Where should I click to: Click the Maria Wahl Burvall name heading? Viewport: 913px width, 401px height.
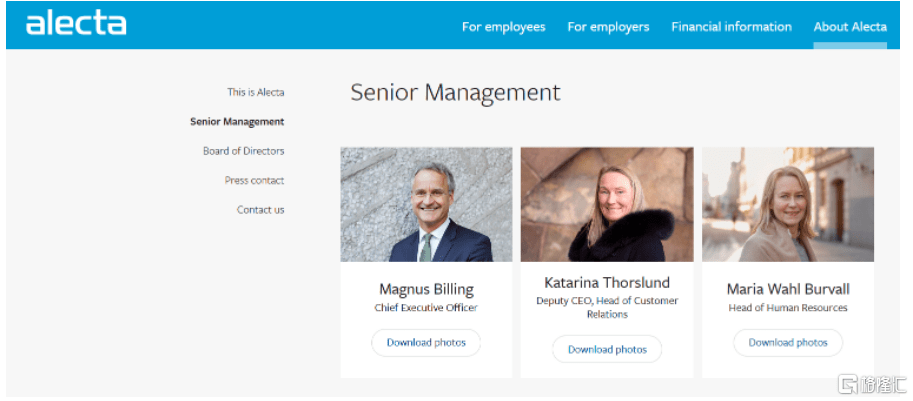point(788,290)
